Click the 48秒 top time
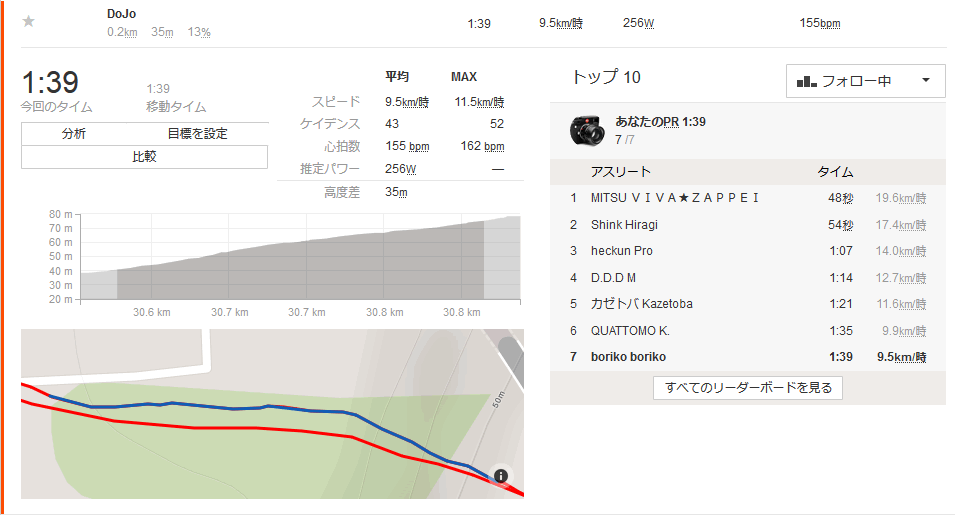The height and width of the screenshot is (515, 955). 840,198
